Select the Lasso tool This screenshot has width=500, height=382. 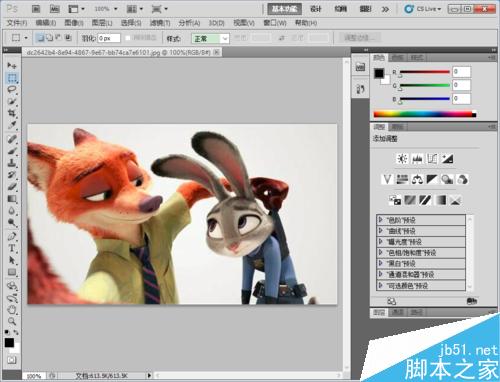(12, 89)
